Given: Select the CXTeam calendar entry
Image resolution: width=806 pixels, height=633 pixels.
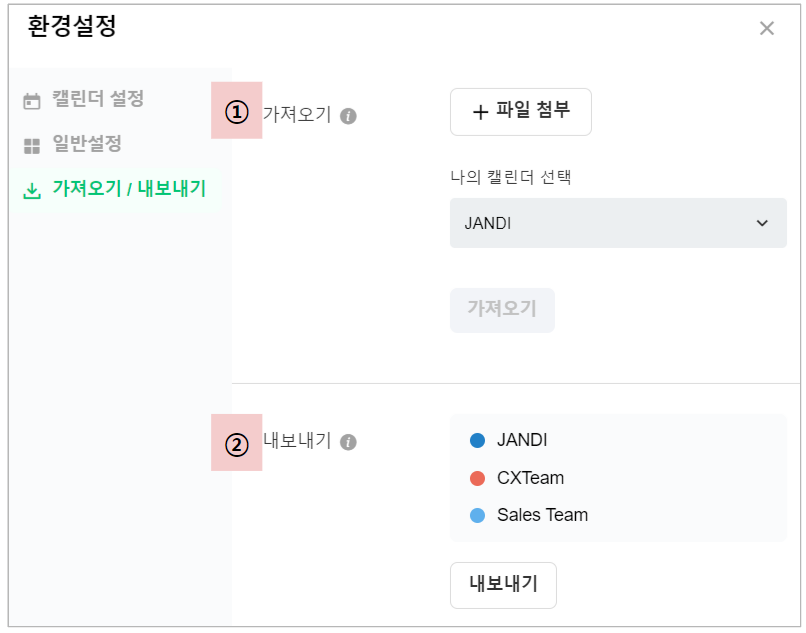Looking at the screenshot, I should pyautogui.click(x=530, y=478).
